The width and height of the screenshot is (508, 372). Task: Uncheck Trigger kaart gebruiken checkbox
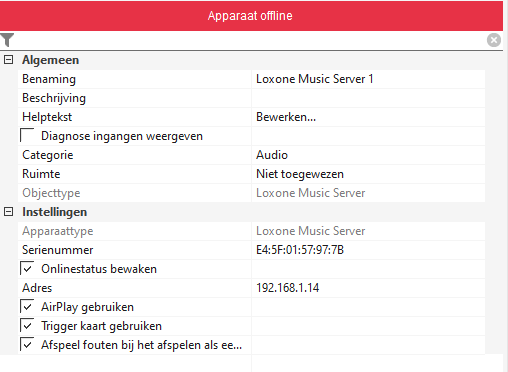click(x=27, y=326)
